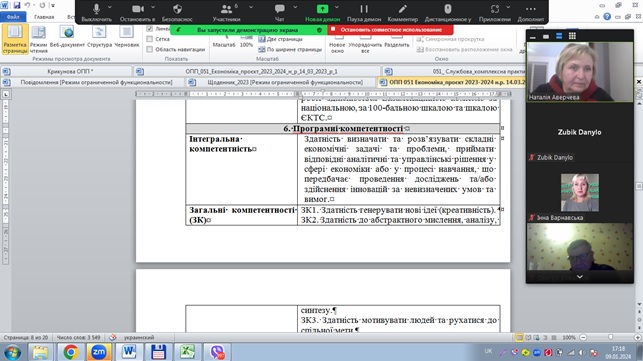
Task: Expand more participants chevron in video panel
Action: [580, 277]
